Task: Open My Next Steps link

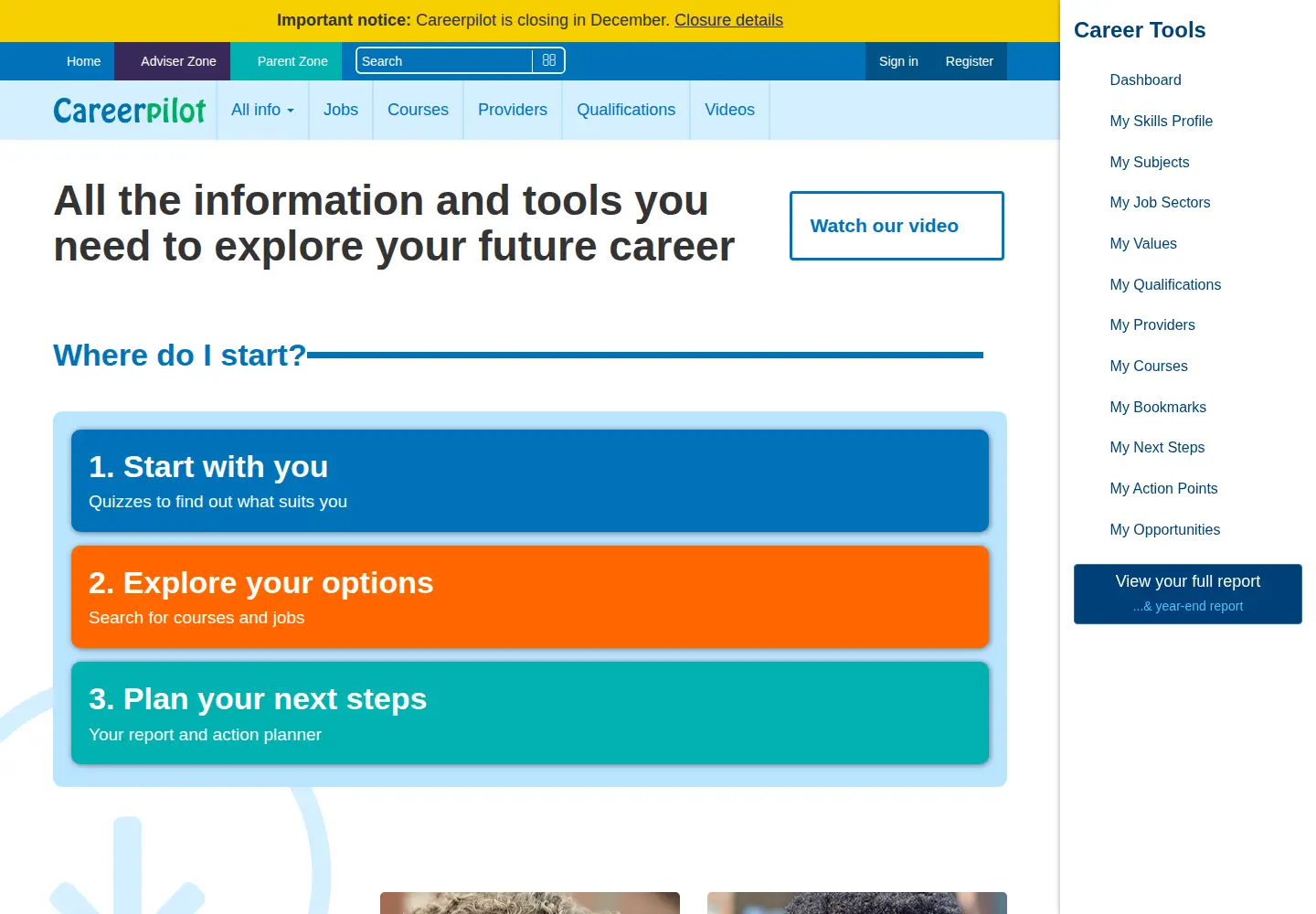Action: pos(1157,447)
